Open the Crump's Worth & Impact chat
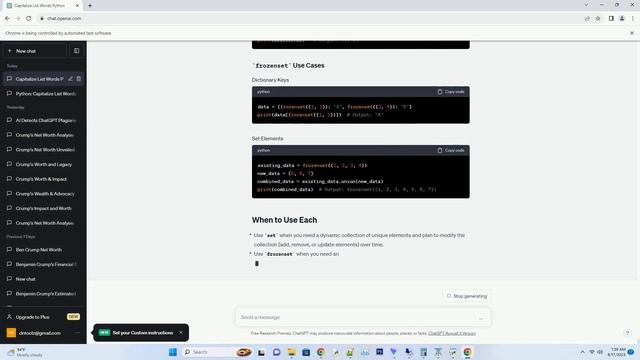640x360 pixels. (x=43, y=179)
